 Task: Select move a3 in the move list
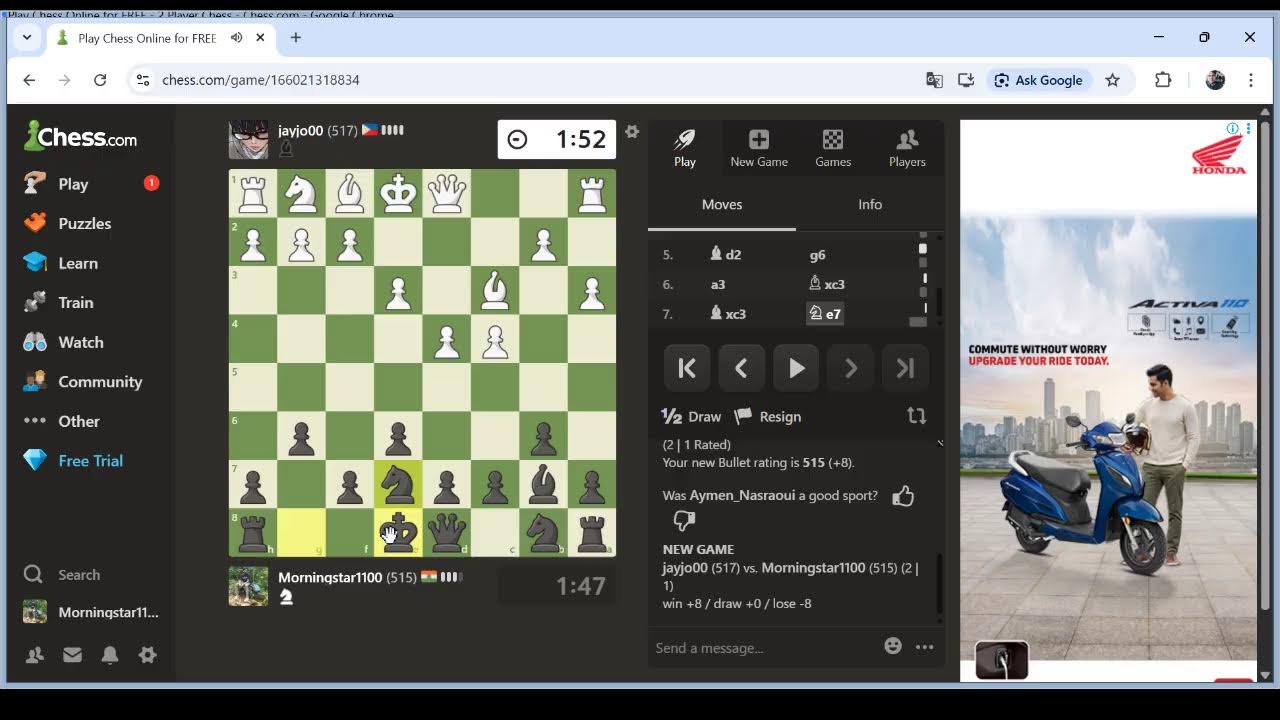[718, 284]
